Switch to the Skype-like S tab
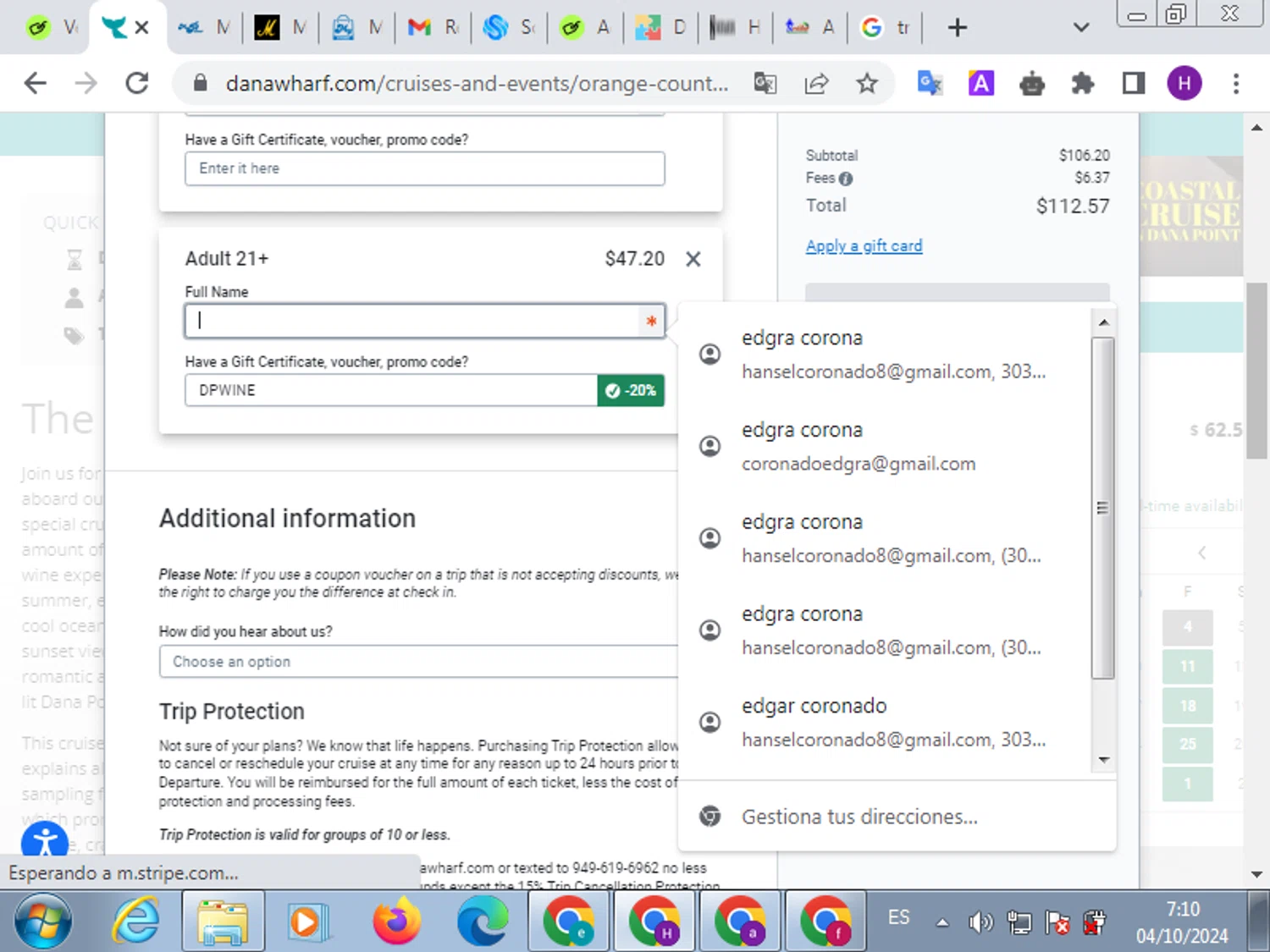The height and width of the screenshot is (952, 1270). (x=510, y=28)
